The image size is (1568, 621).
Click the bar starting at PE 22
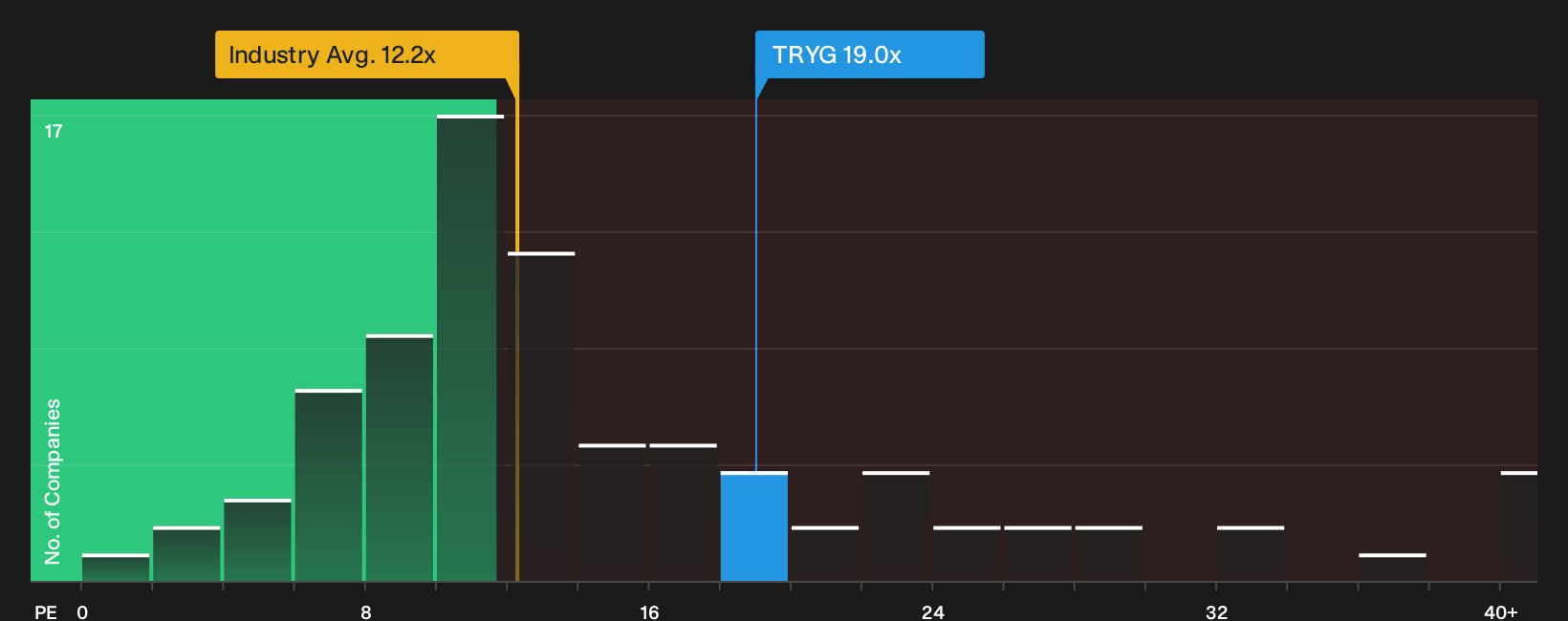(896, 526)
